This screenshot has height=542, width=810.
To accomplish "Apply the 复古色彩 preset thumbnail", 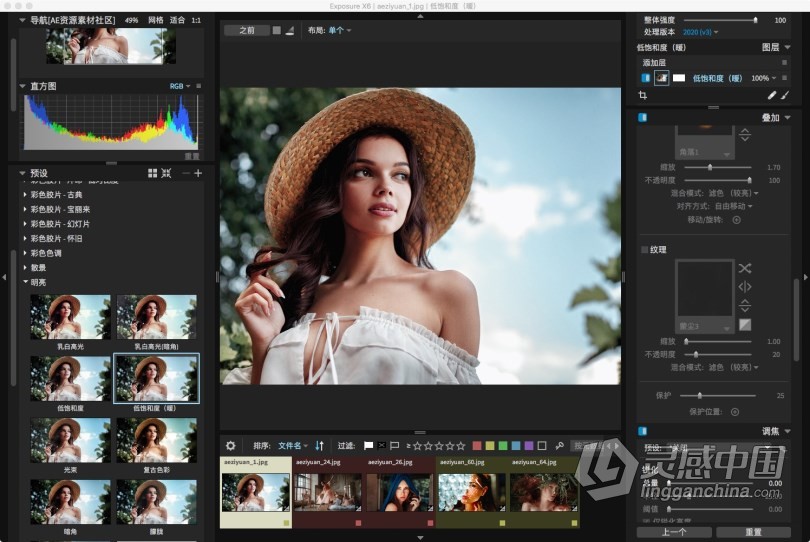I will tap(157, 440).
